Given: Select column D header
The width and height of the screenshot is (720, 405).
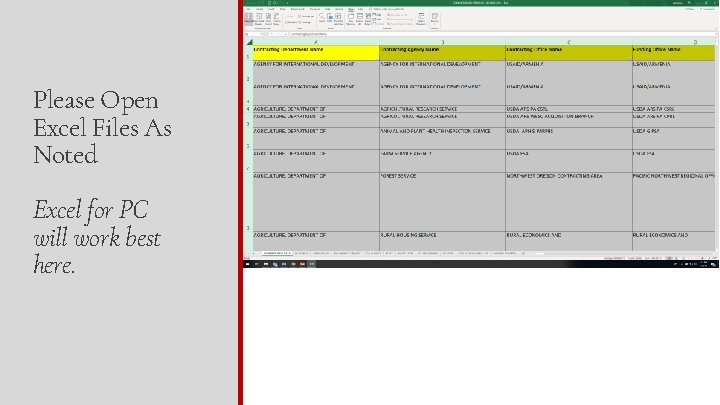Looking at the screenshot, I should 674,42.
